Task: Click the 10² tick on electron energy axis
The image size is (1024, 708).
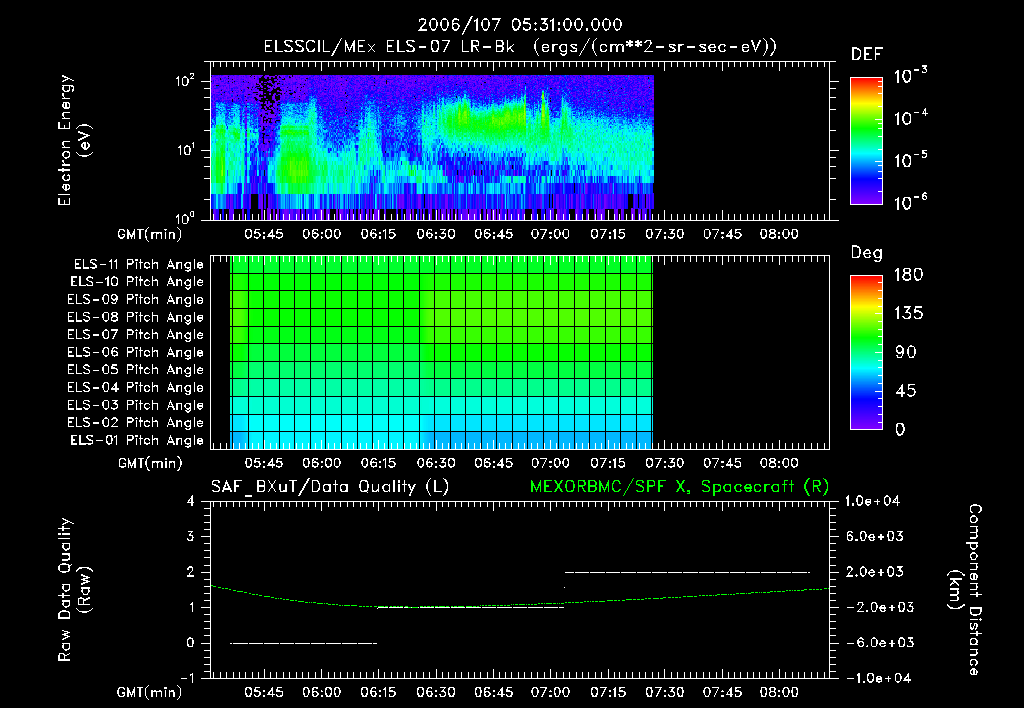Action: [185, 81]
